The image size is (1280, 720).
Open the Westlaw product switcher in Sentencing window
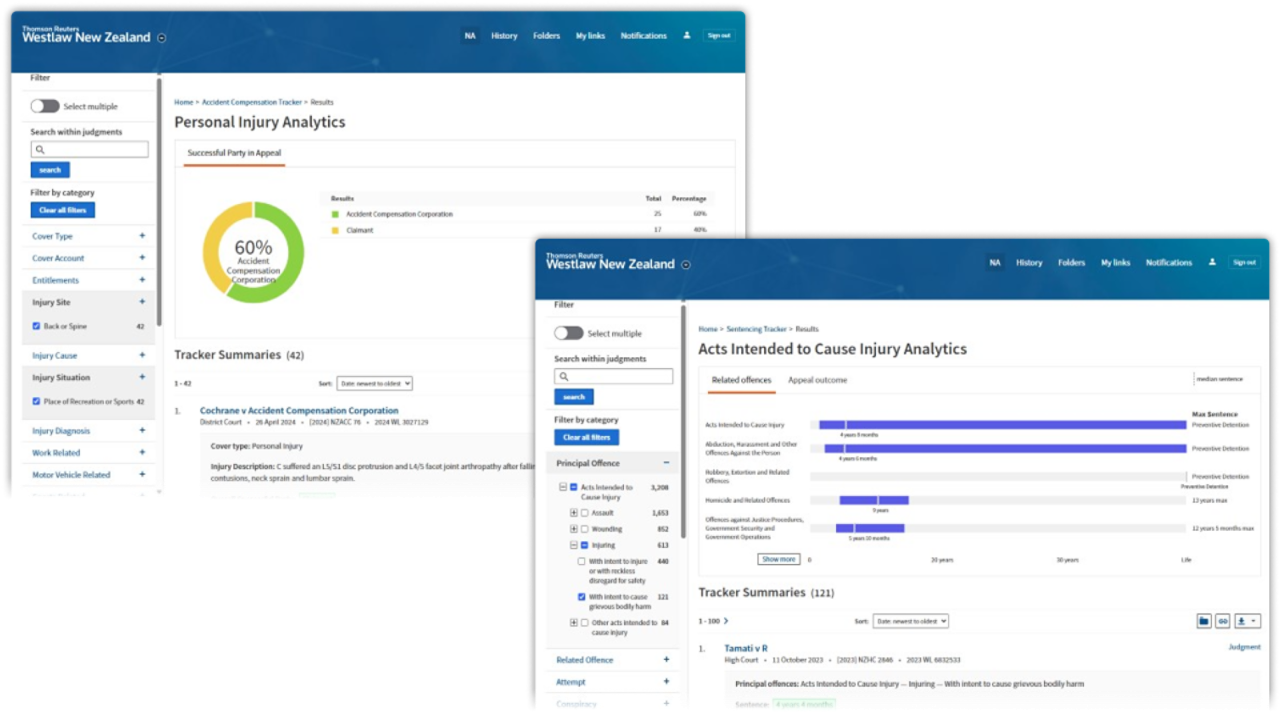click(x=686, y=265)
